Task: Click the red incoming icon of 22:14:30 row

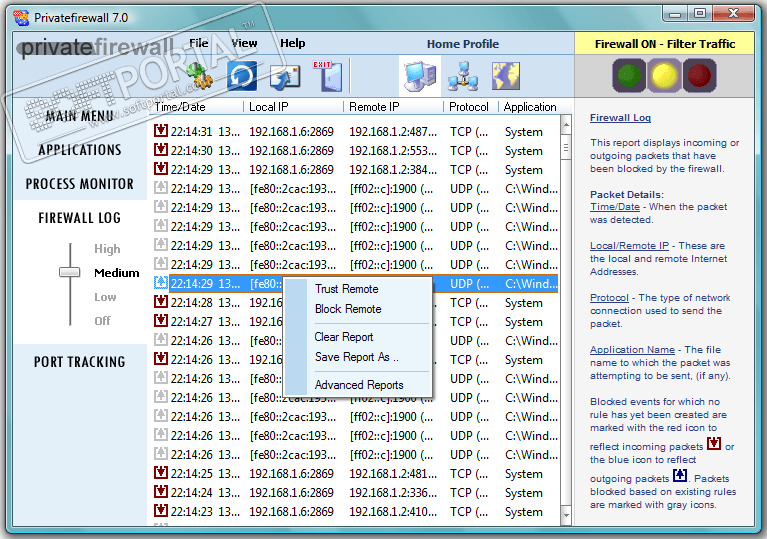Action: (160, 150)
